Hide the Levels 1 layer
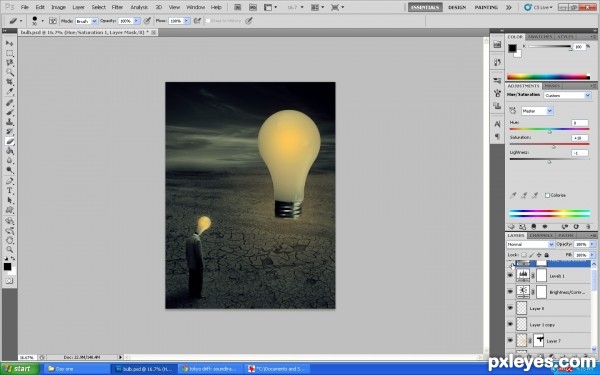Viewport: 600px width, 375px height. tap(510, 276)
